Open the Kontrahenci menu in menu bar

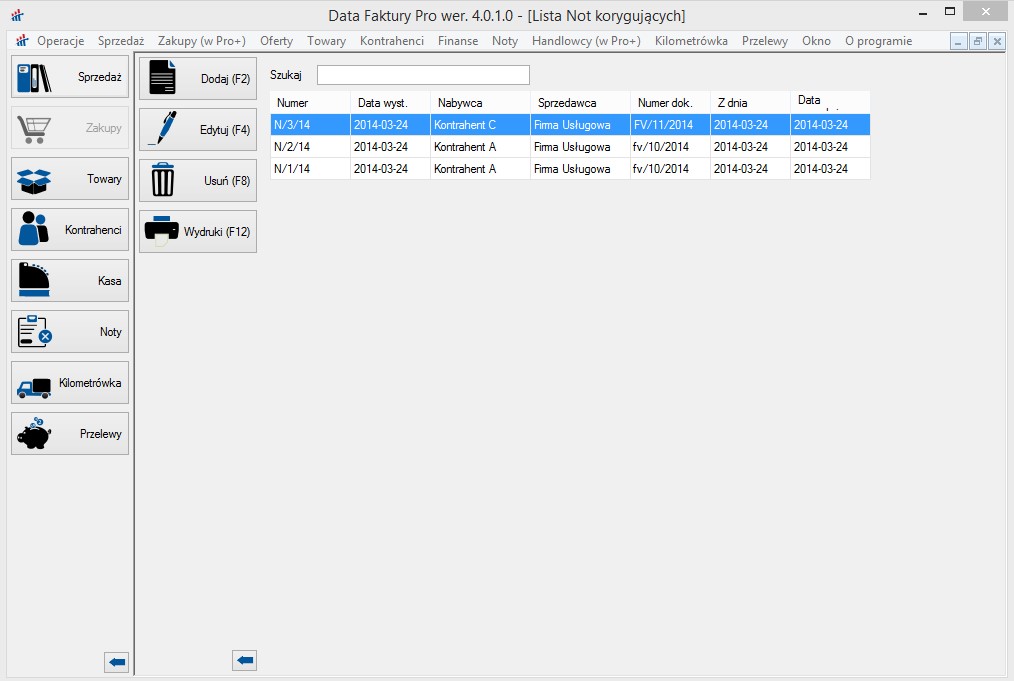click(392, 41)
